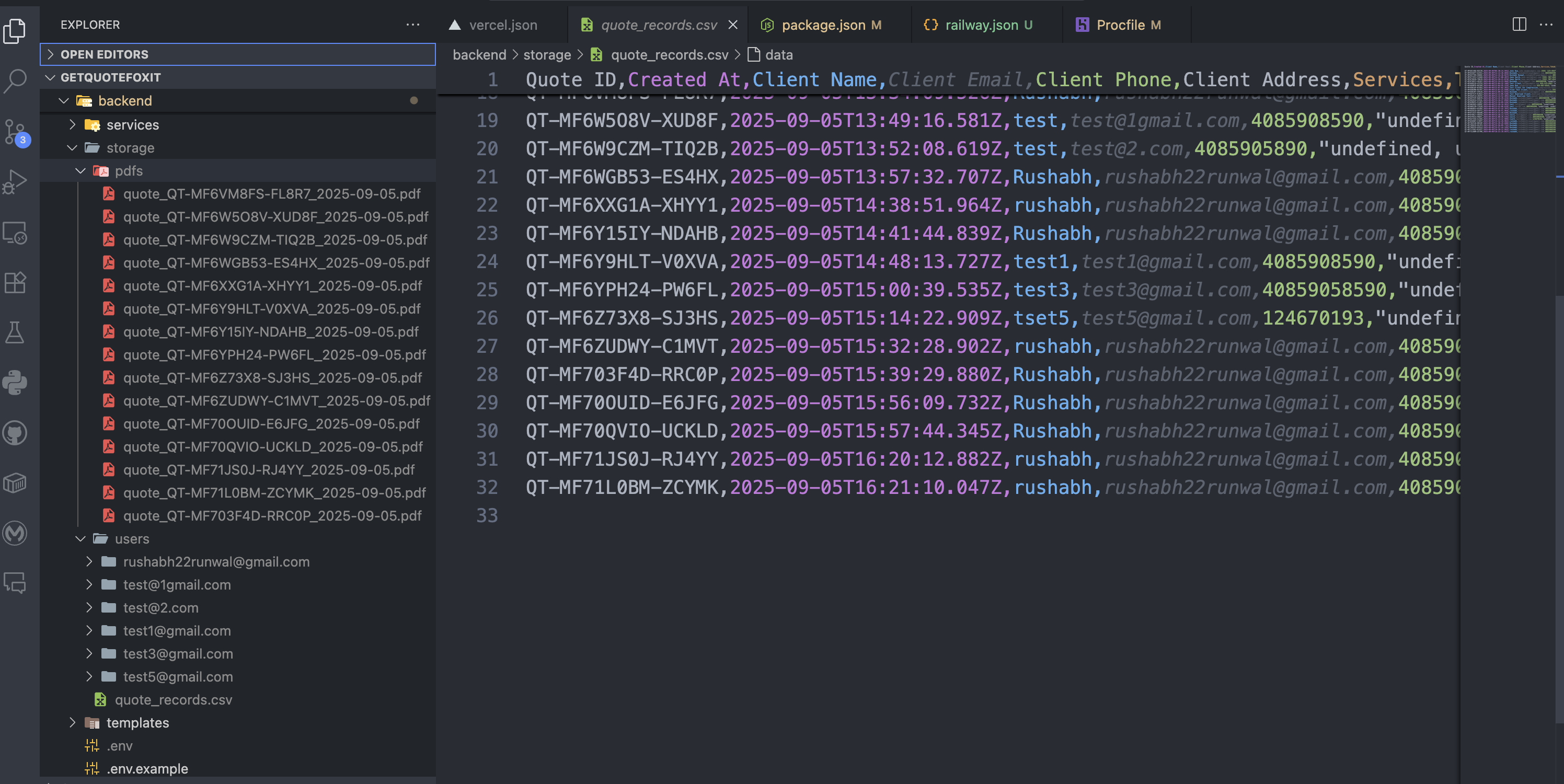Open the GitHub view in activity bar
The height and width of the screenshot is (784, 1564).
(15, 433)
